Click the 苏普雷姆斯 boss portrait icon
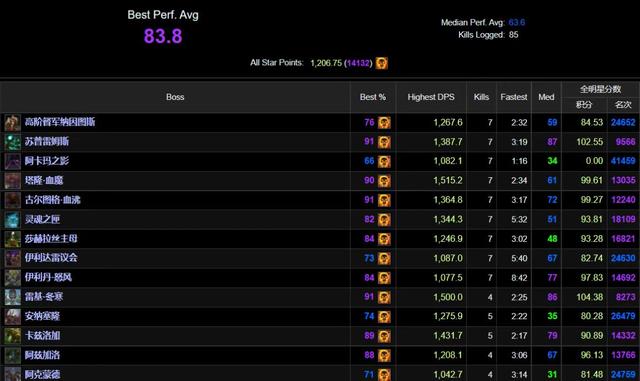640x381 pixels. [12, 142]
